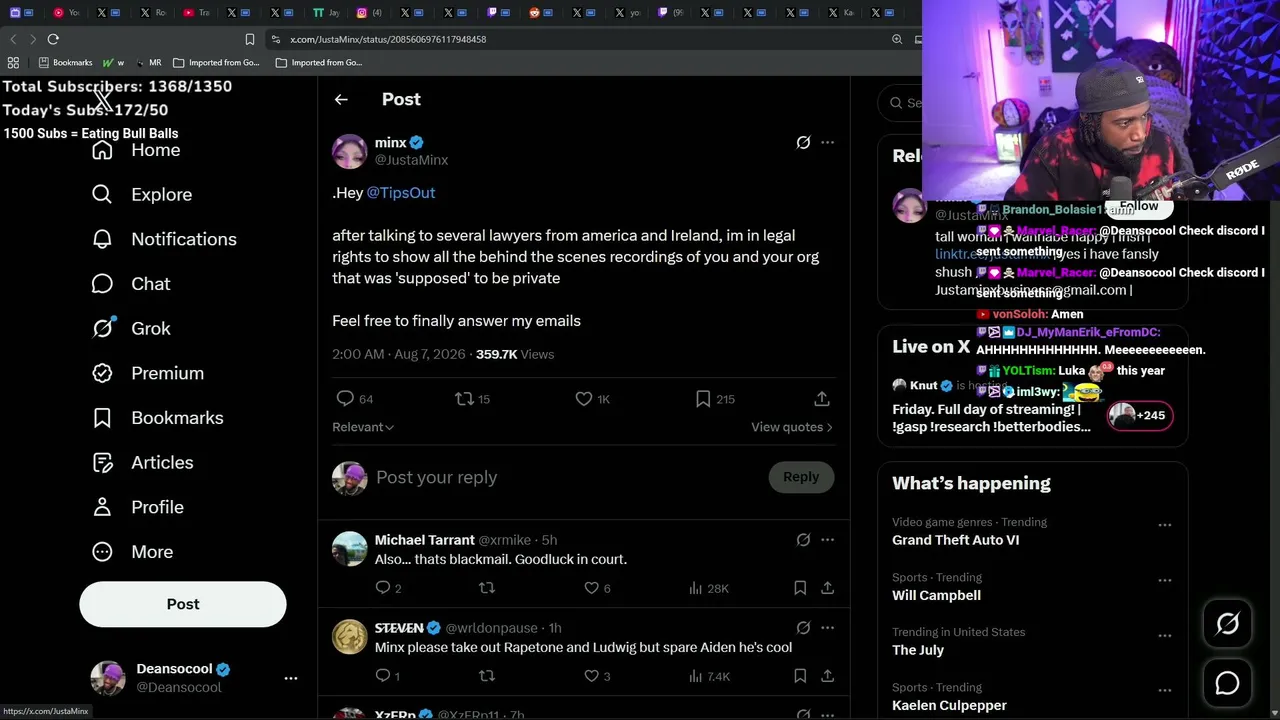This screenshot has width=1280, height=720.
Task: Open Premium in the X sidebar
Action: point(147,373)
